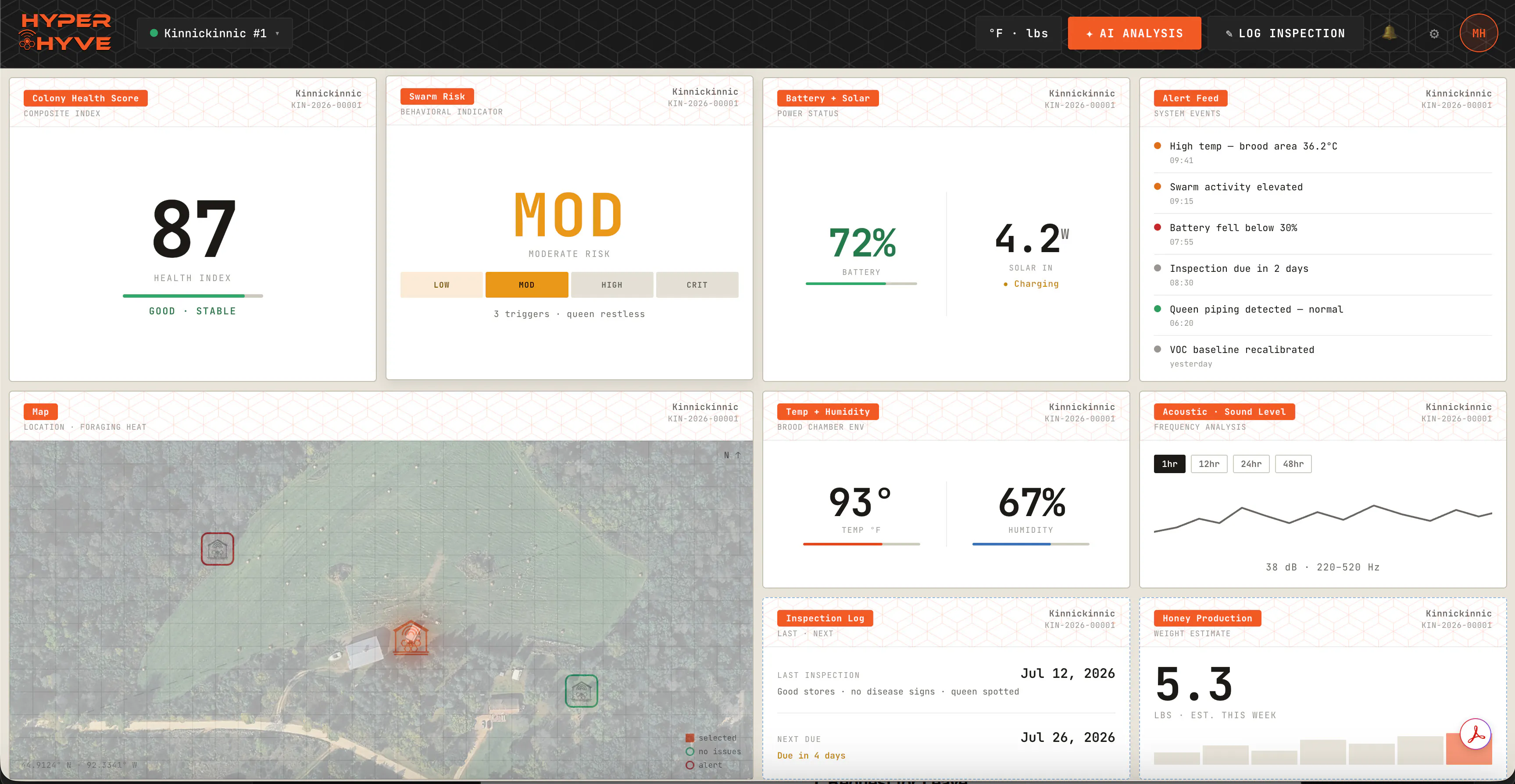
Task: Click the PDF export floating icon
Action: tap(1476, 734)
